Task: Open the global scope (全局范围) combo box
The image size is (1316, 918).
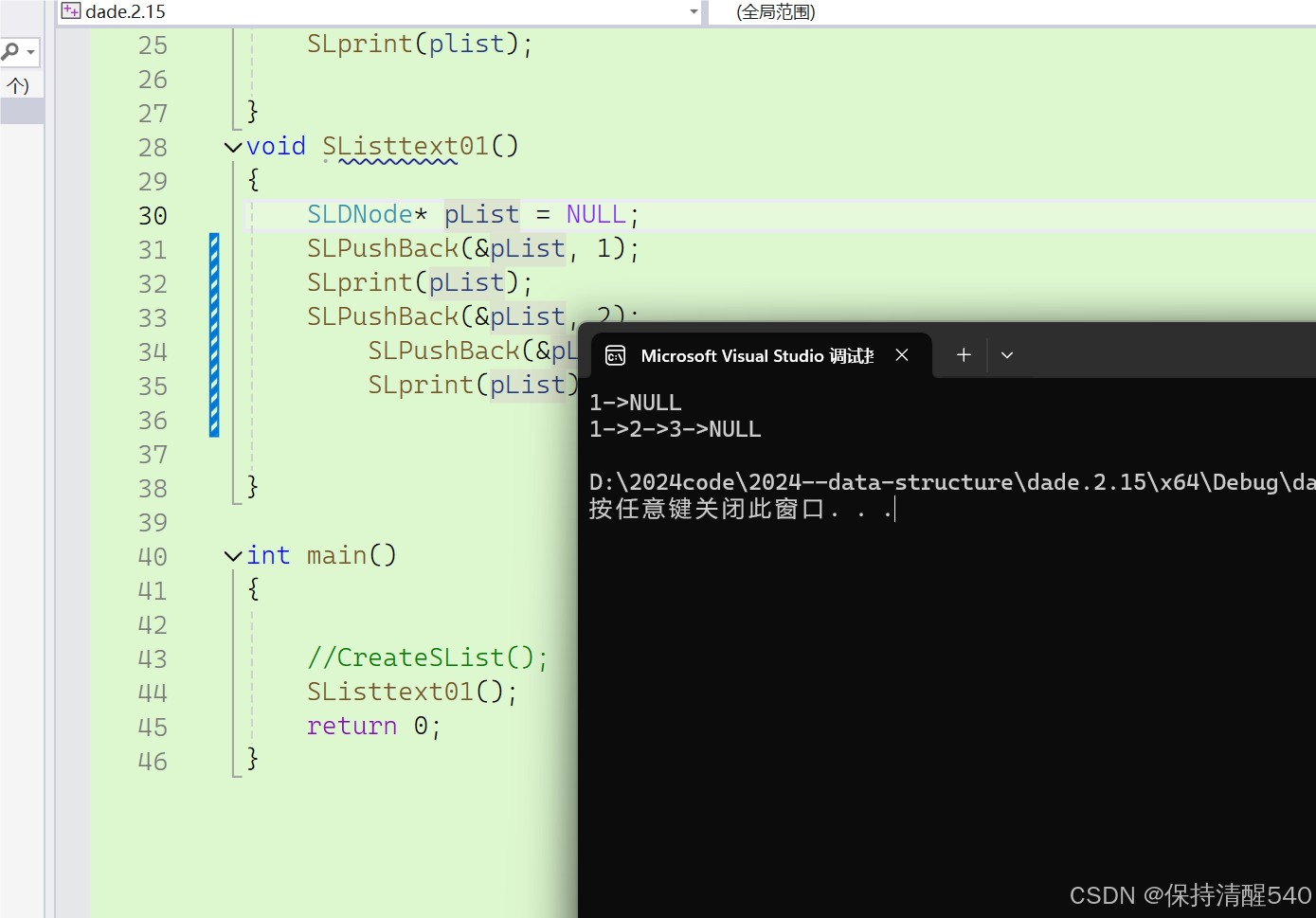Action: coord(1012,12)
